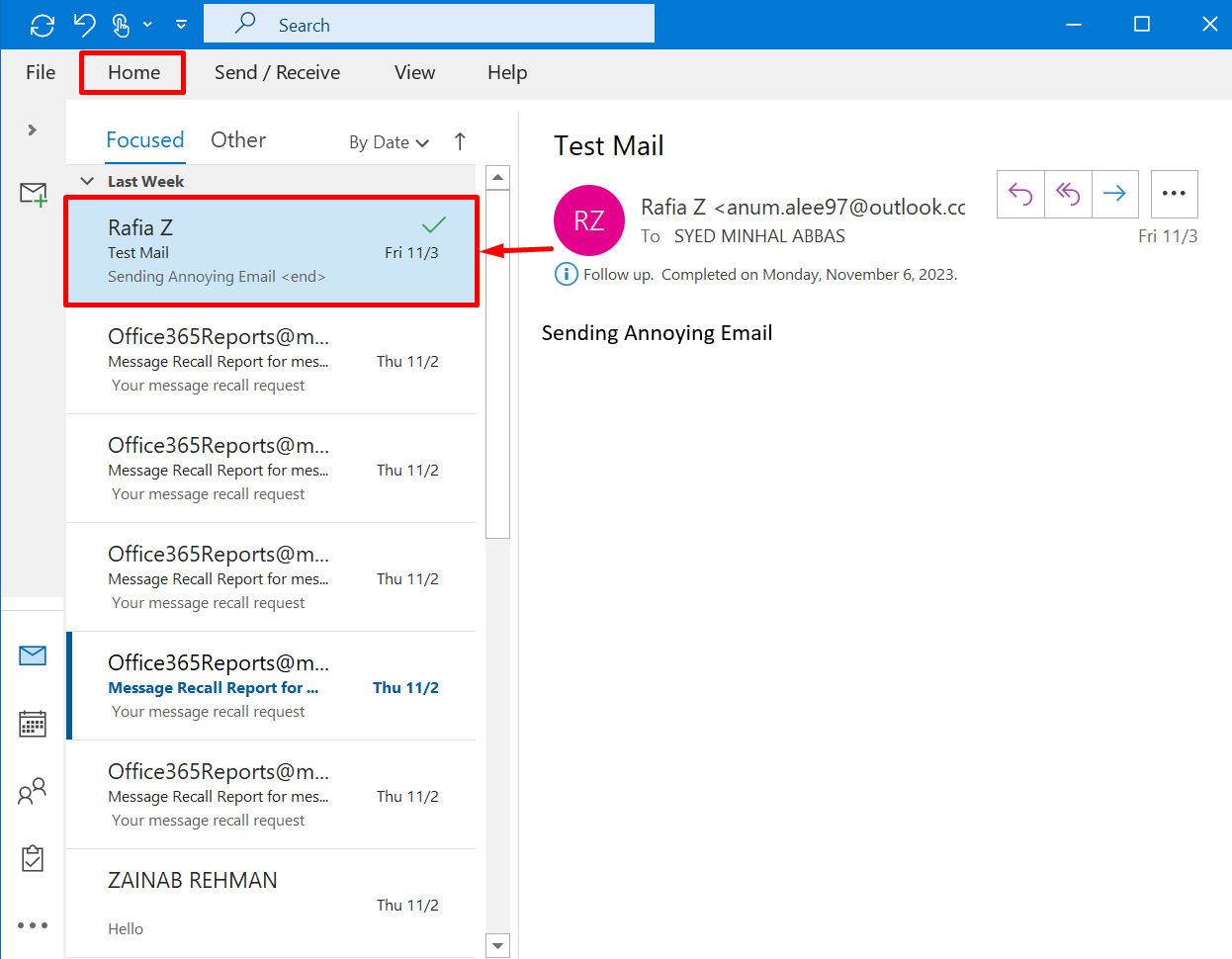Click the Sending Annoying Email body text
Viewport: 1232px width, 959px height.
pos(657,333)
